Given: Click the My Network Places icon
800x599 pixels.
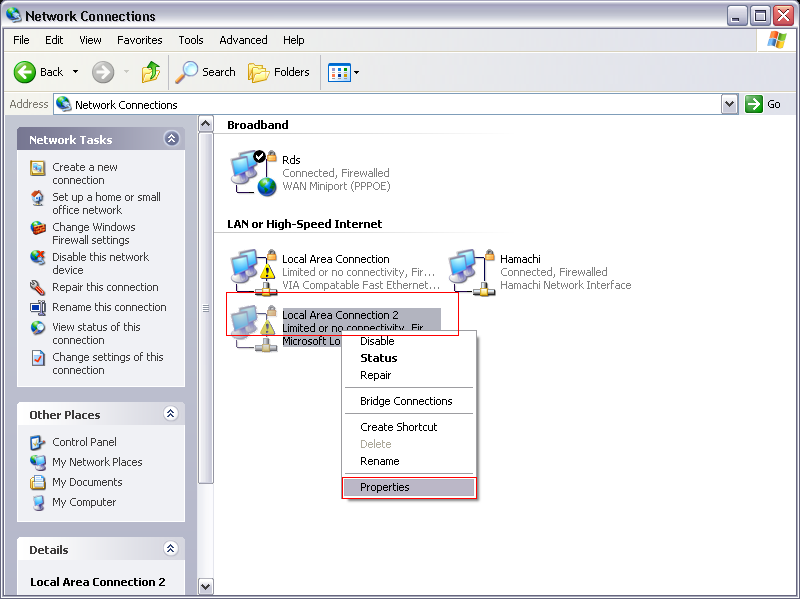Looking at the screenshot, I should point(38,463).
